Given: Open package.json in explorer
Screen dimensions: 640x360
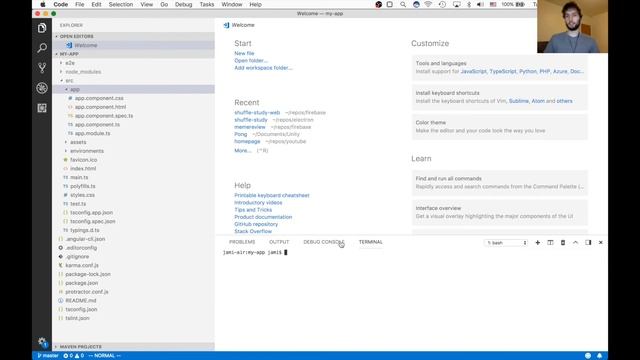Looking at the screenshot, I should point(81,283).
